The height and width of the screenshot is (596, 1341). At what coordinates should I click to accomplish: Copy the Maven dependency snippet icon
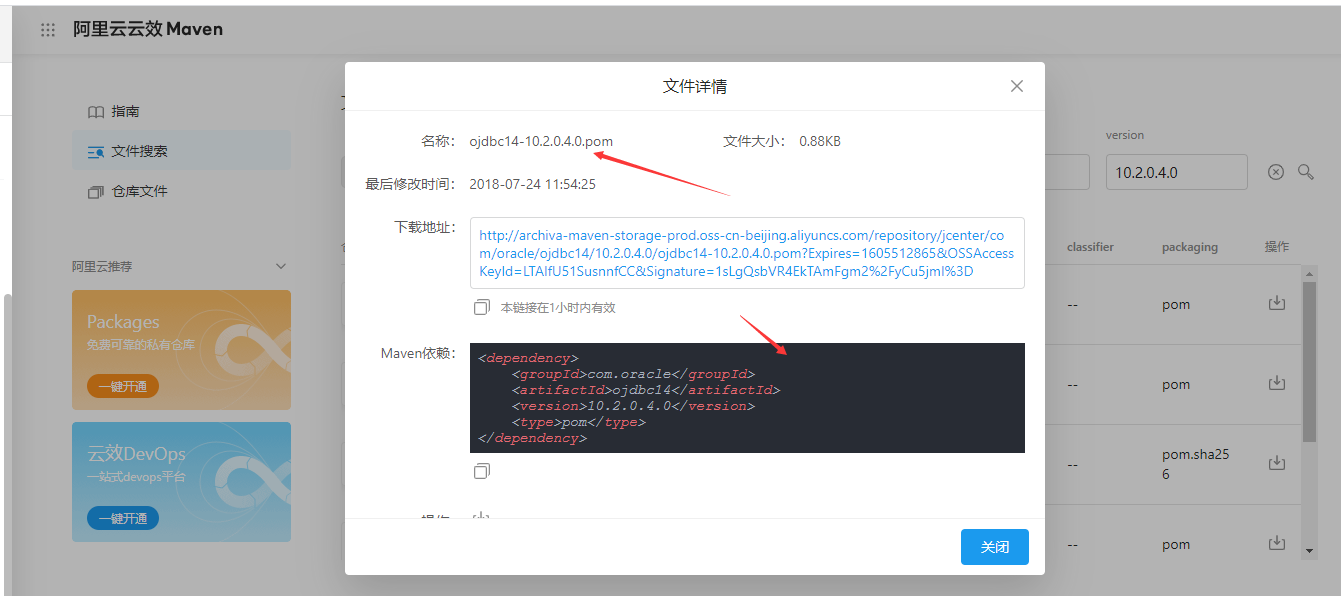482,470
